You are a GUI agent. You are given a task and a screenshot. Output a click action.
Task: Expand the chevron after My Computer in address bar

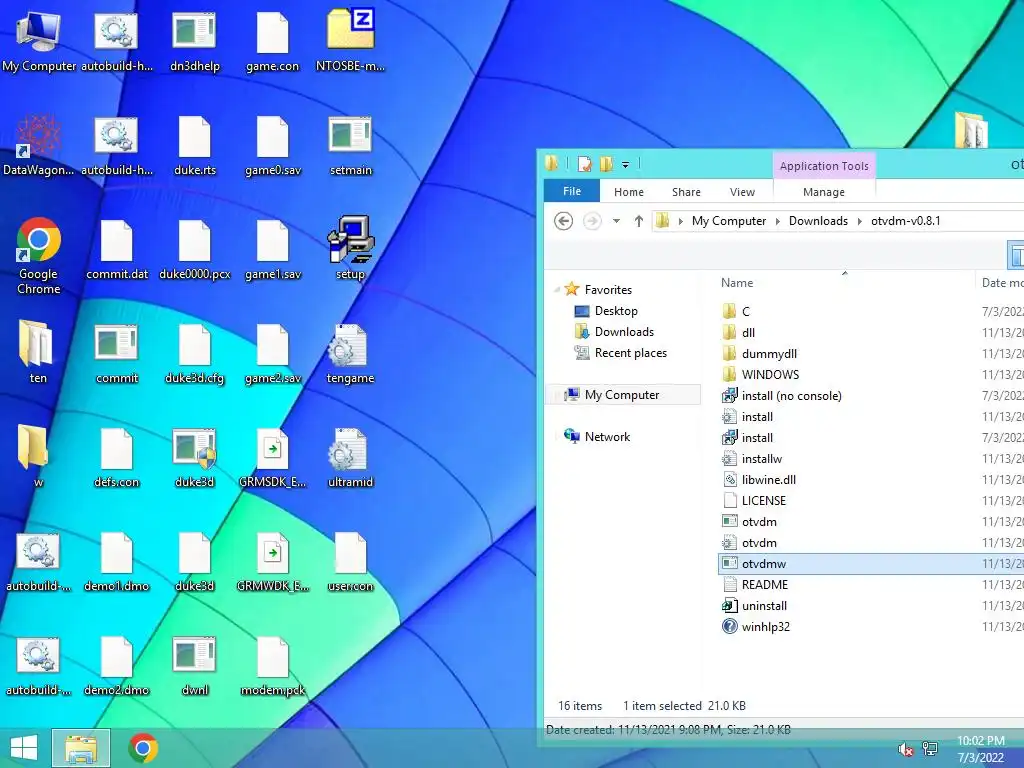point(777,221)
